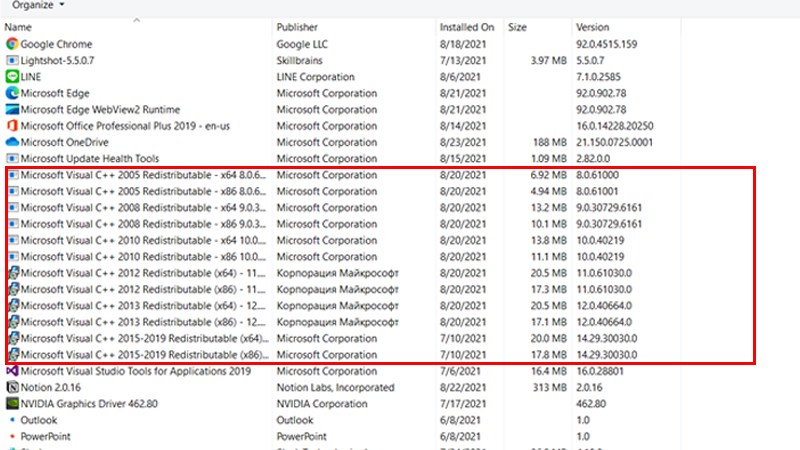800x450 pixels.
Task: Click the Google Chrome icon
Action: coord(12,44)
